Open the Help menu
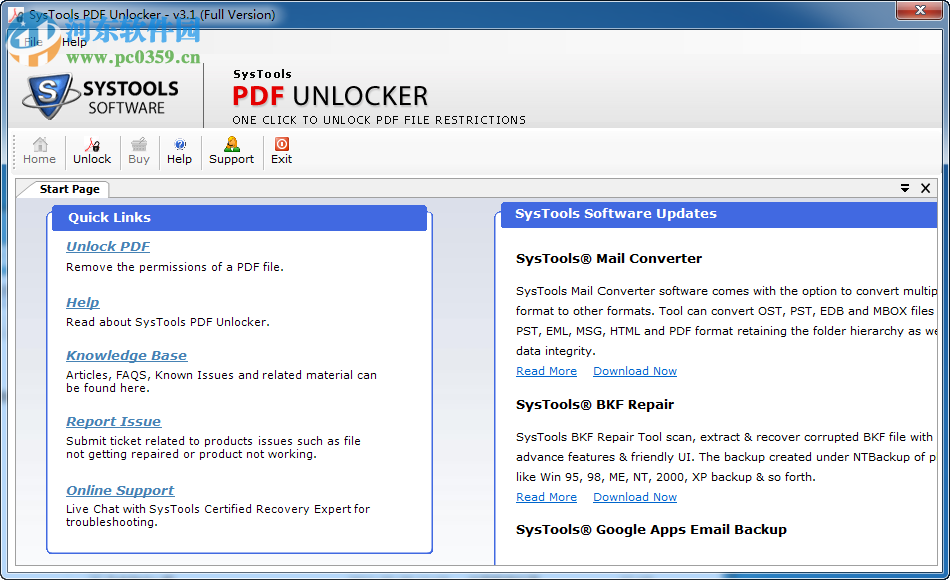The width and height of the screenshot is (950, 580). pos(73,41)
